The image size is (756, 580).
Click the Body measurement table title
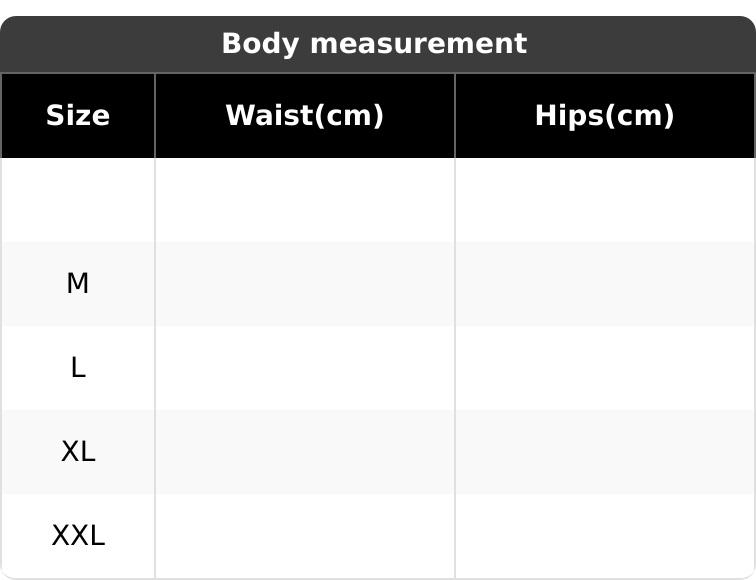373,44
